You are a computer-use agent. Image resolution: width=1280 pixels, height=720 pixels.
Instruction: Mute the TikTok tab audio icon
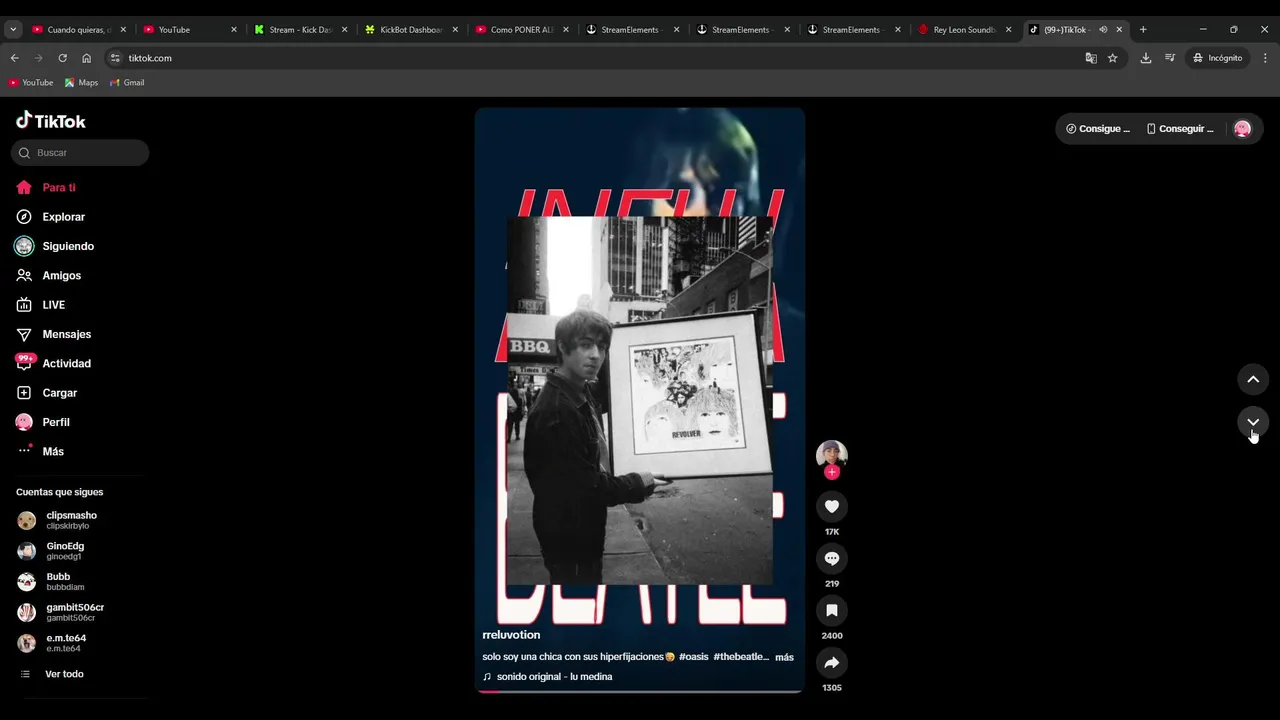tap(1103, 30)
